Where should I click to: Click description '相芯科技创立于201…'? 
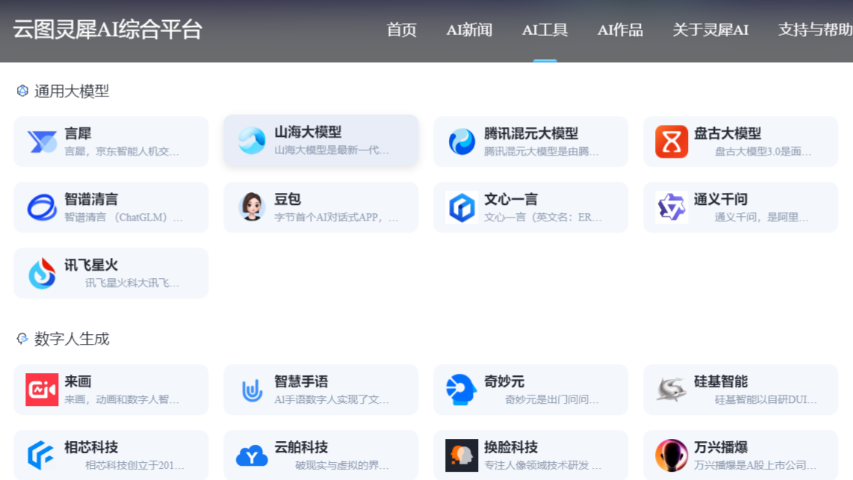pos(134,465)
